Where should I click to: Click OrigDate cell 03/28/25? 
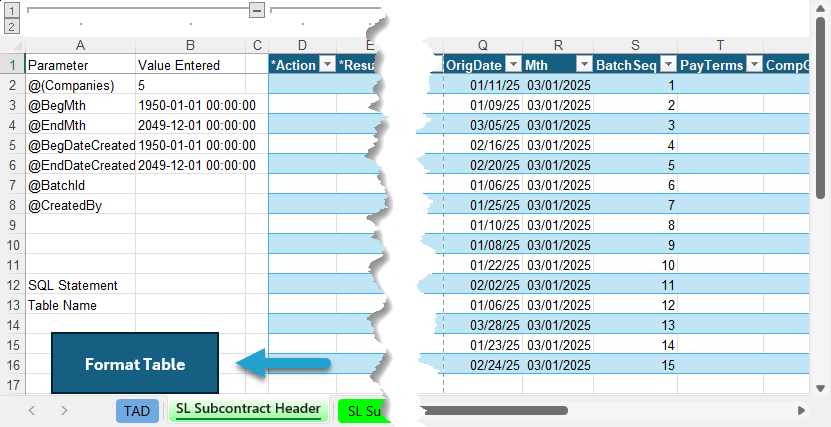[483, 325]
